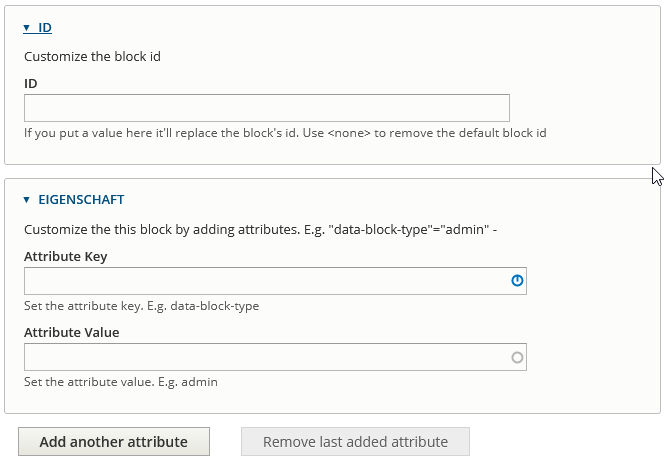Click the 'Set the attribute value' hint
The width and height of the screenshot is (671, 459).
tap(121, 382)
